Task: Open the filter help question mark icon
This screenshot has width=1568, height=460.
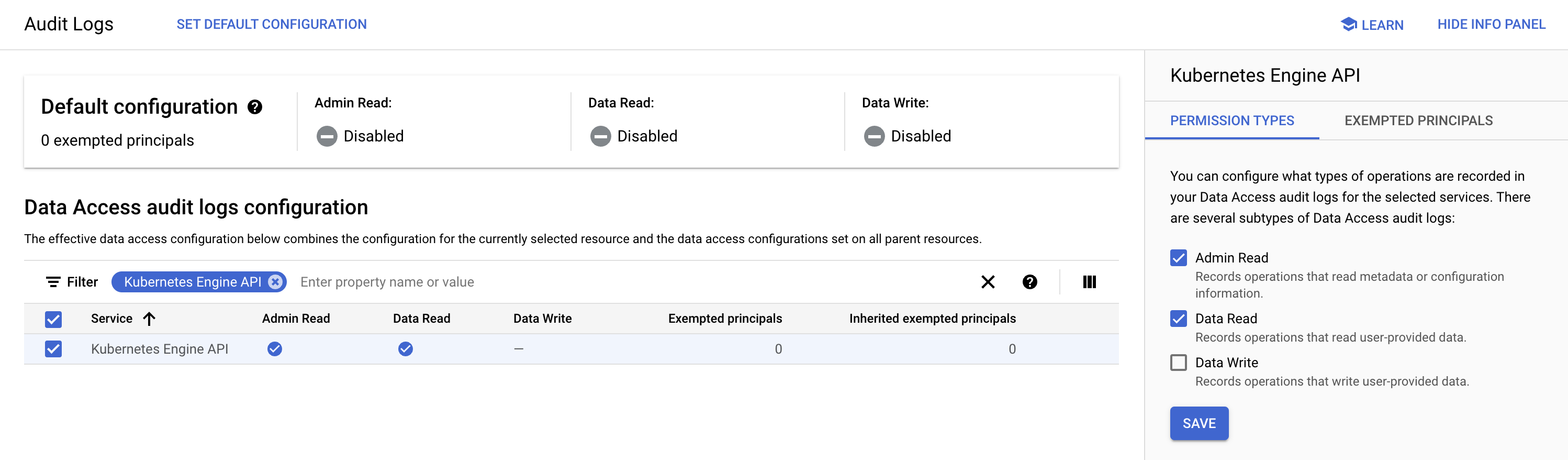Action: pos(1029,281)
